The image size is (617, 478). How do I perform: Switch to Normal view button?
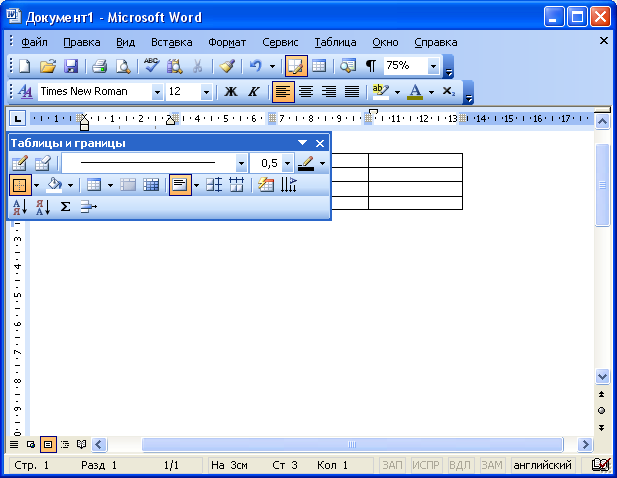14,445
